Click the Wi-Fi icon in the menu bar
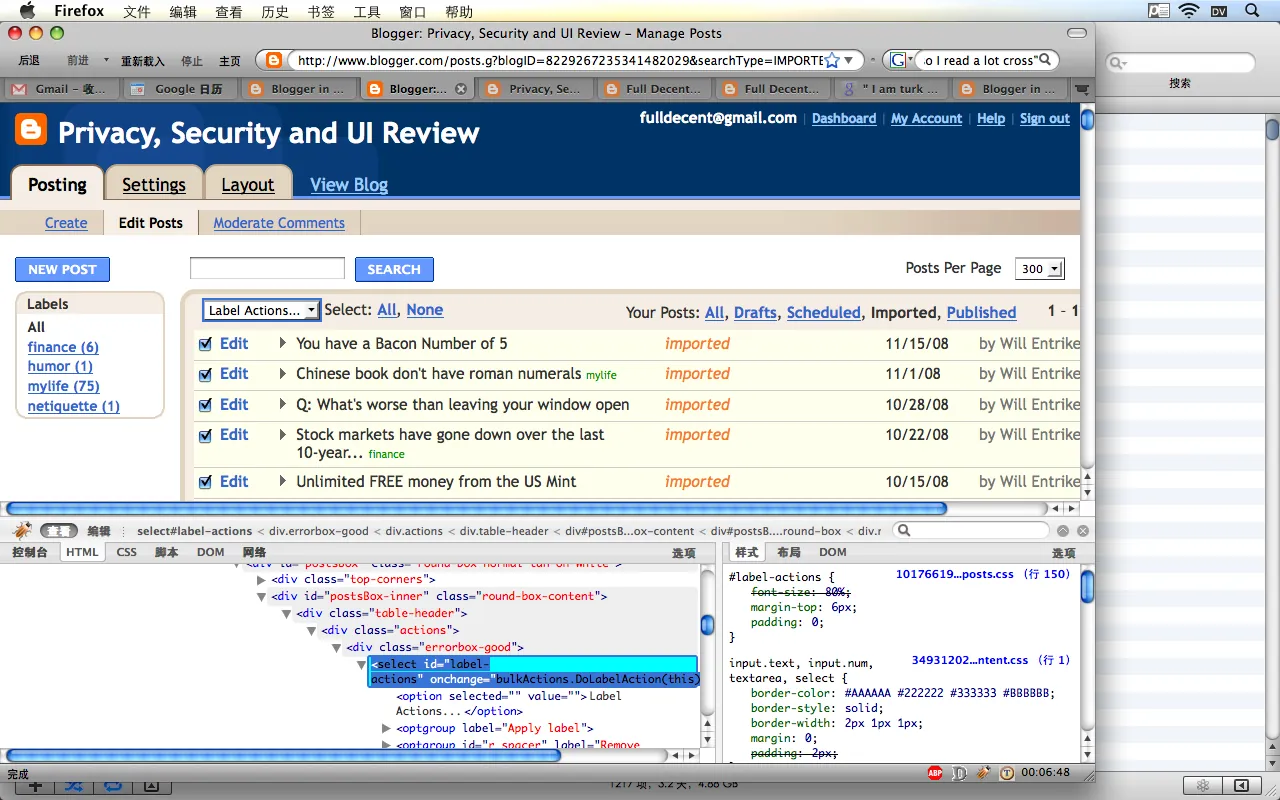1280x800 pixels. click(1189, 11)
